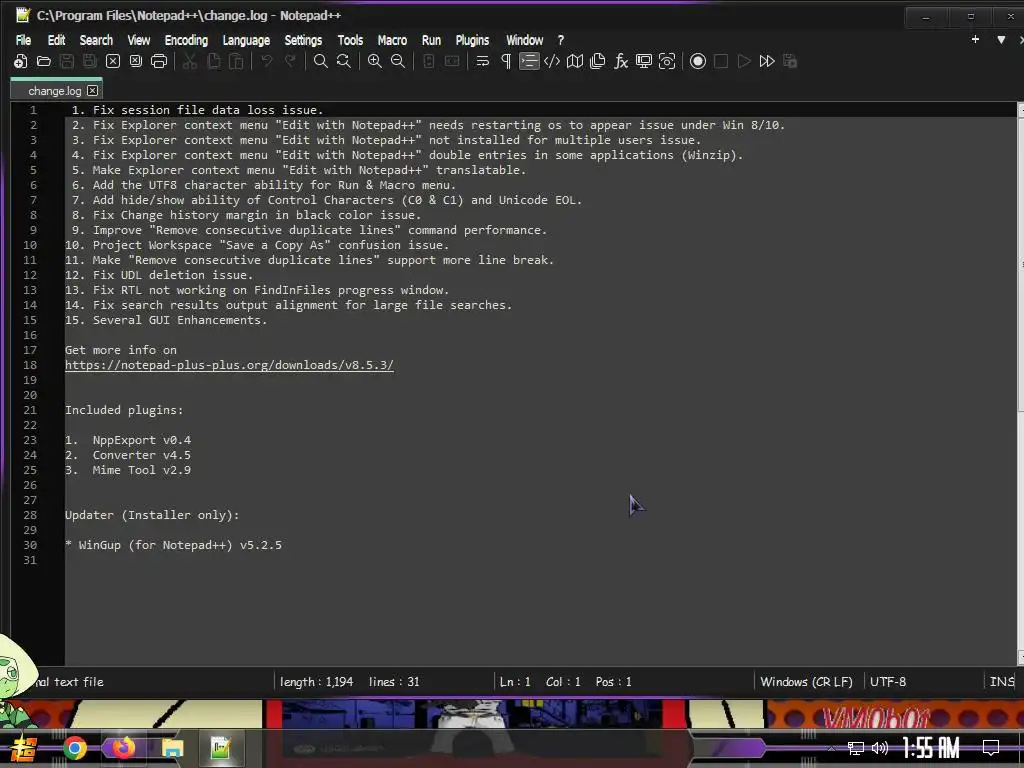The image size is (1024, 768).
Task: Click the Cut scissors icon
Action: coord(190,61)
